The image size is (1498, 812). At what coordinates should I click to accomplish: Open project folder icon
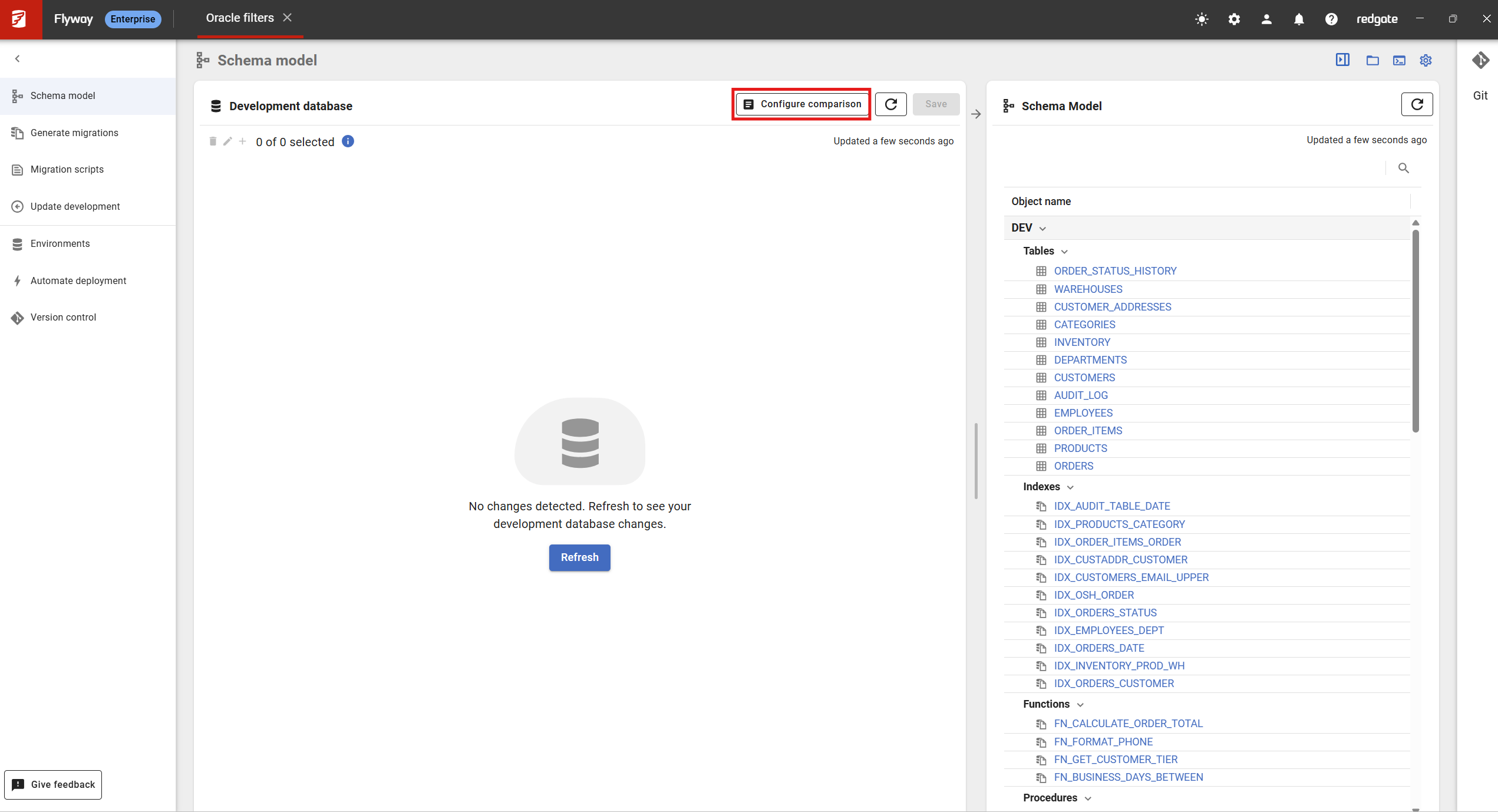point(1372,60)
